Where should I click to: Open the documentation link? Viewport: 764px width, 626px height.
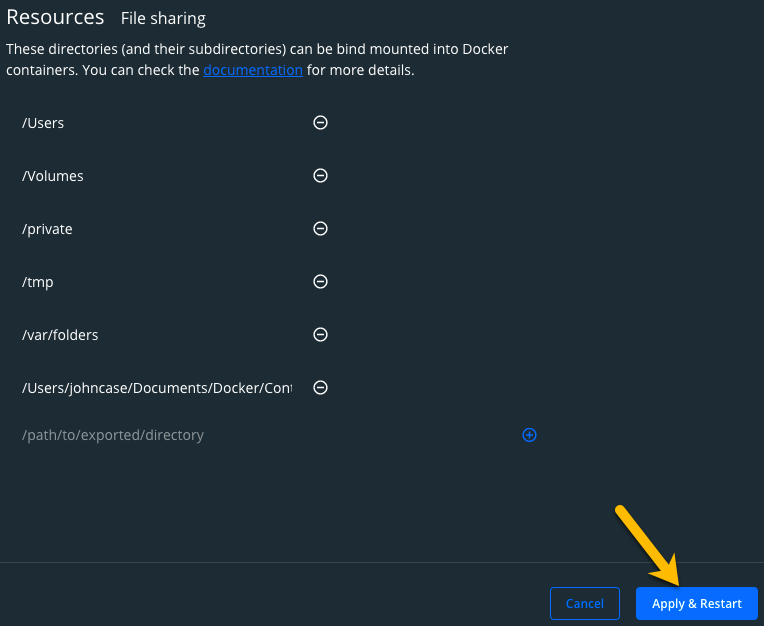(253, 70)
